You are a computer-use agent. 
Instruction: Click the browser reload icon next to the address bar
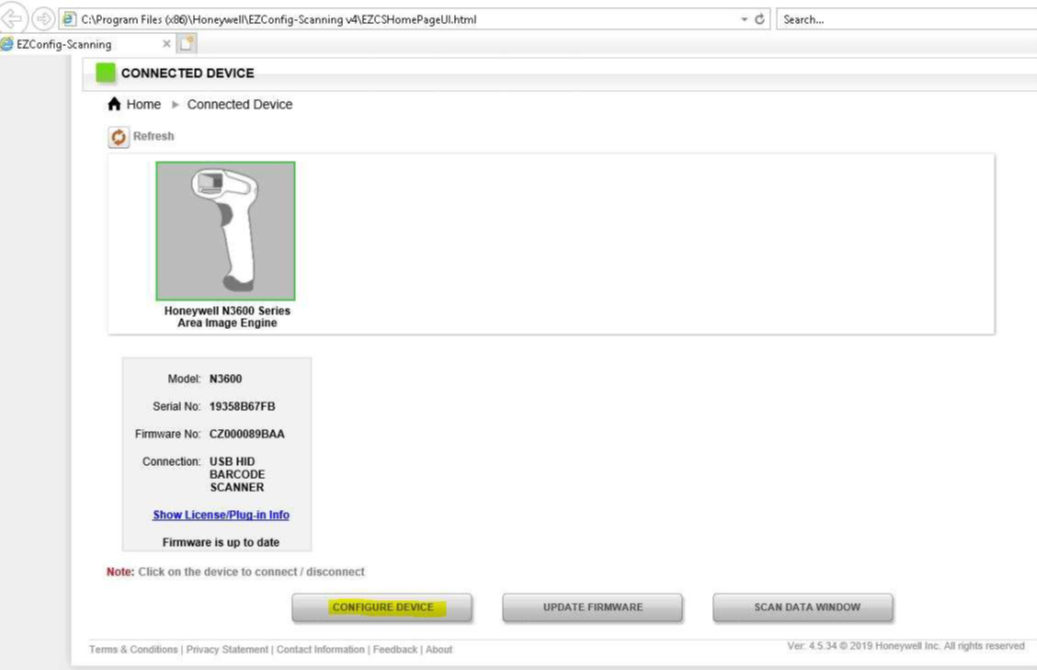[x=760, y=19]
